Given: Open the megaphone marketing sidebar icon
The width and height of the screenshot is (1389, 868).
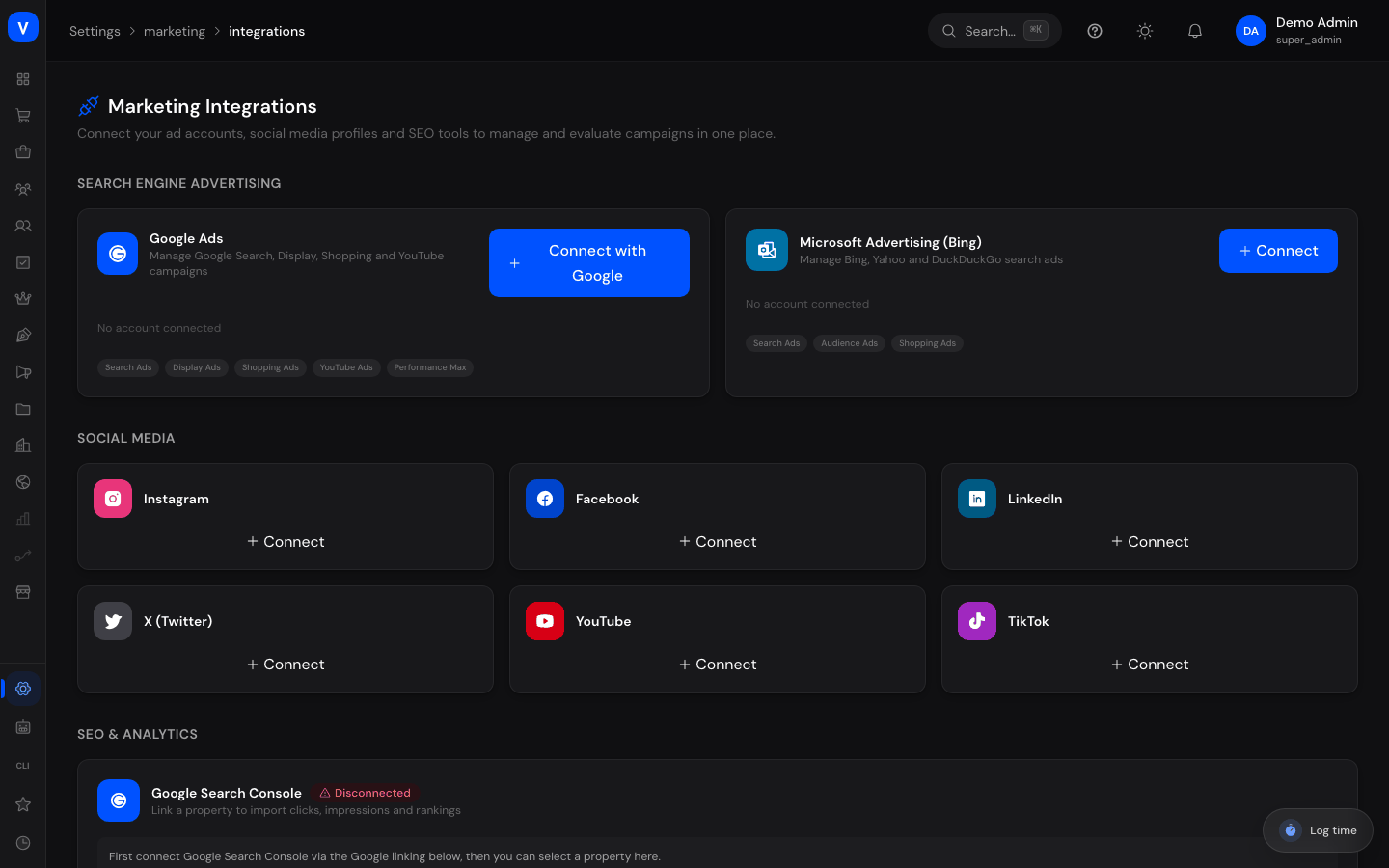Looking at the screenshot, I should (x=23, y=372).
